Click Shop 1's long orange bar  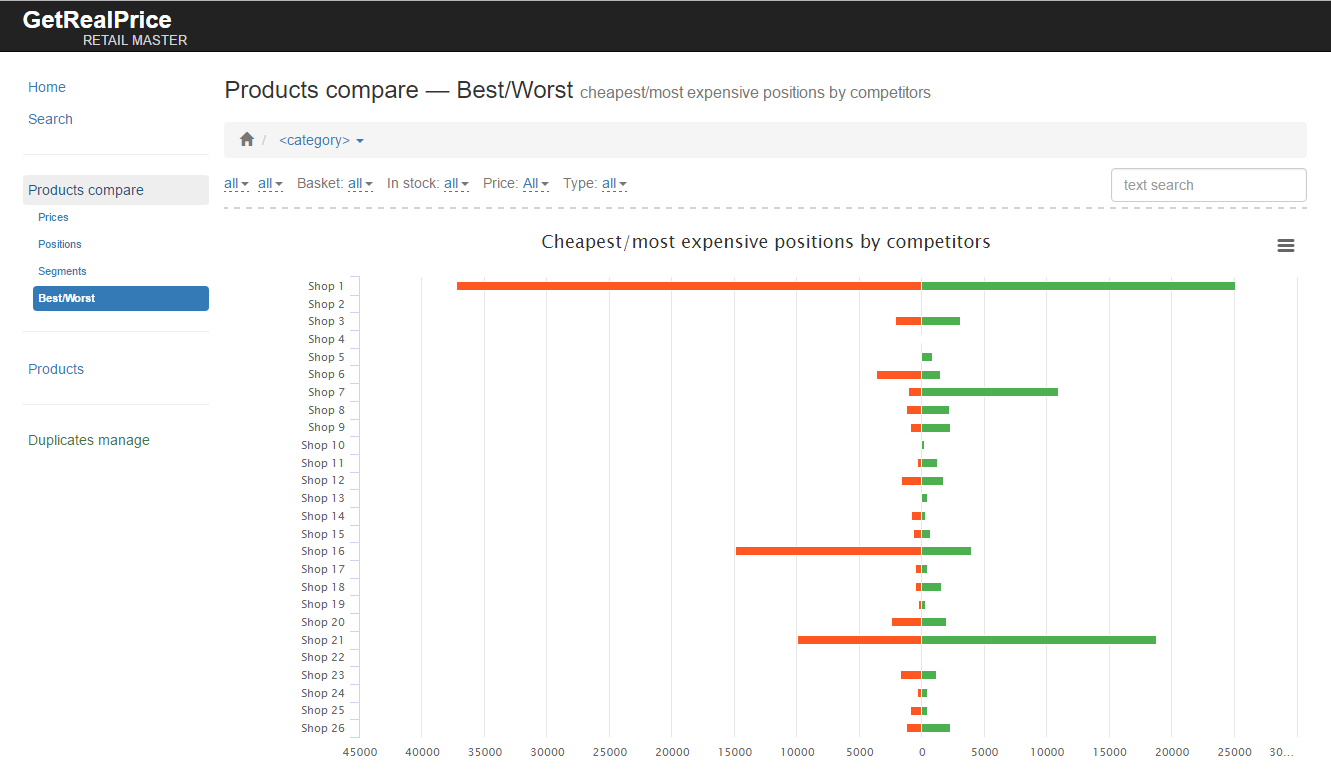[689, 286]
